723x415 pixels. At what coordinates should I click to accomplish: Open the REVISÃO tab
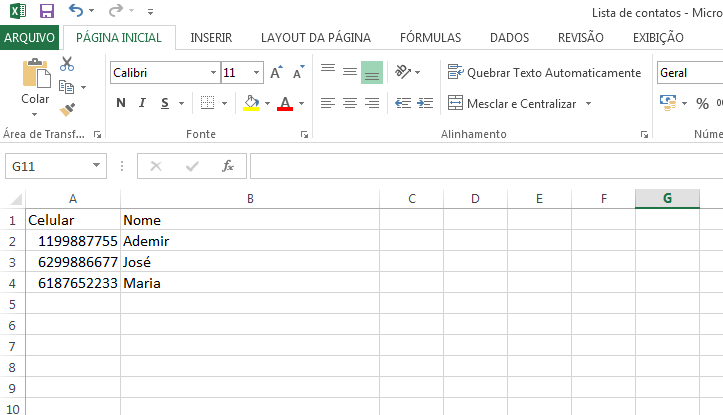(x=581, y=38)
